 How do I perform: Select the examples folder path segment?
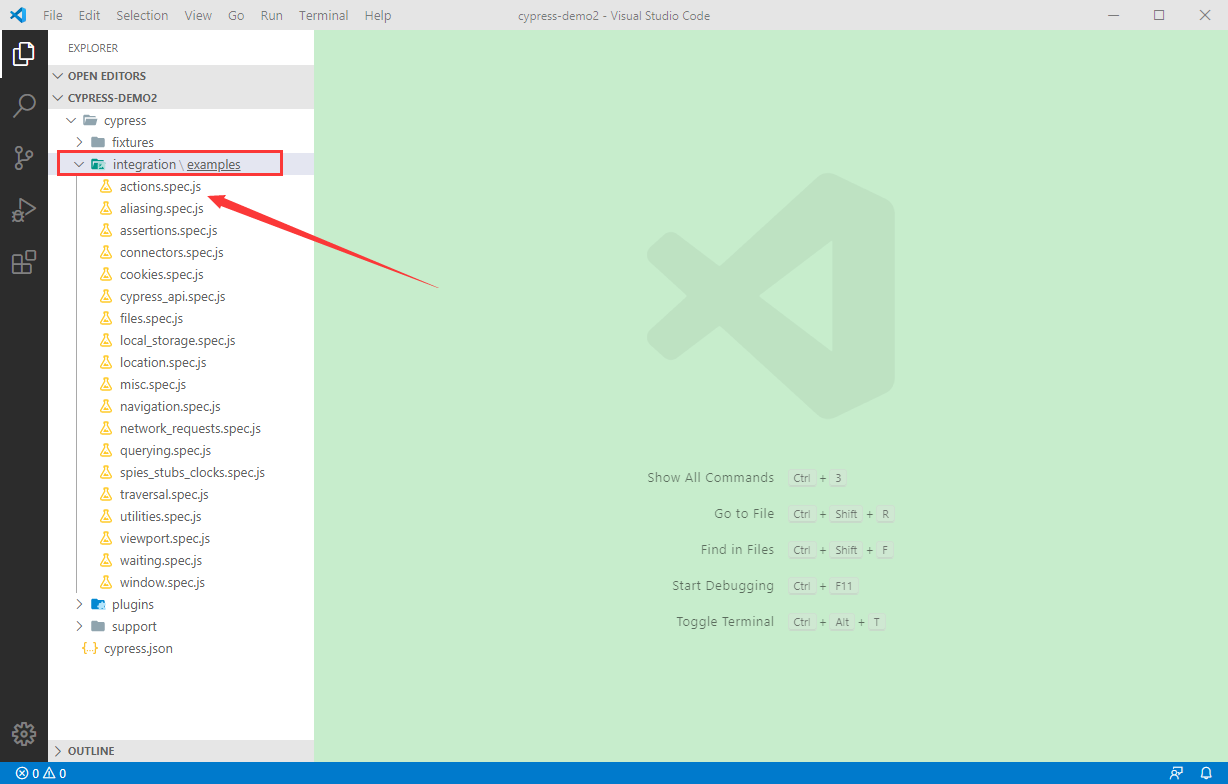(x=214, y=165)
